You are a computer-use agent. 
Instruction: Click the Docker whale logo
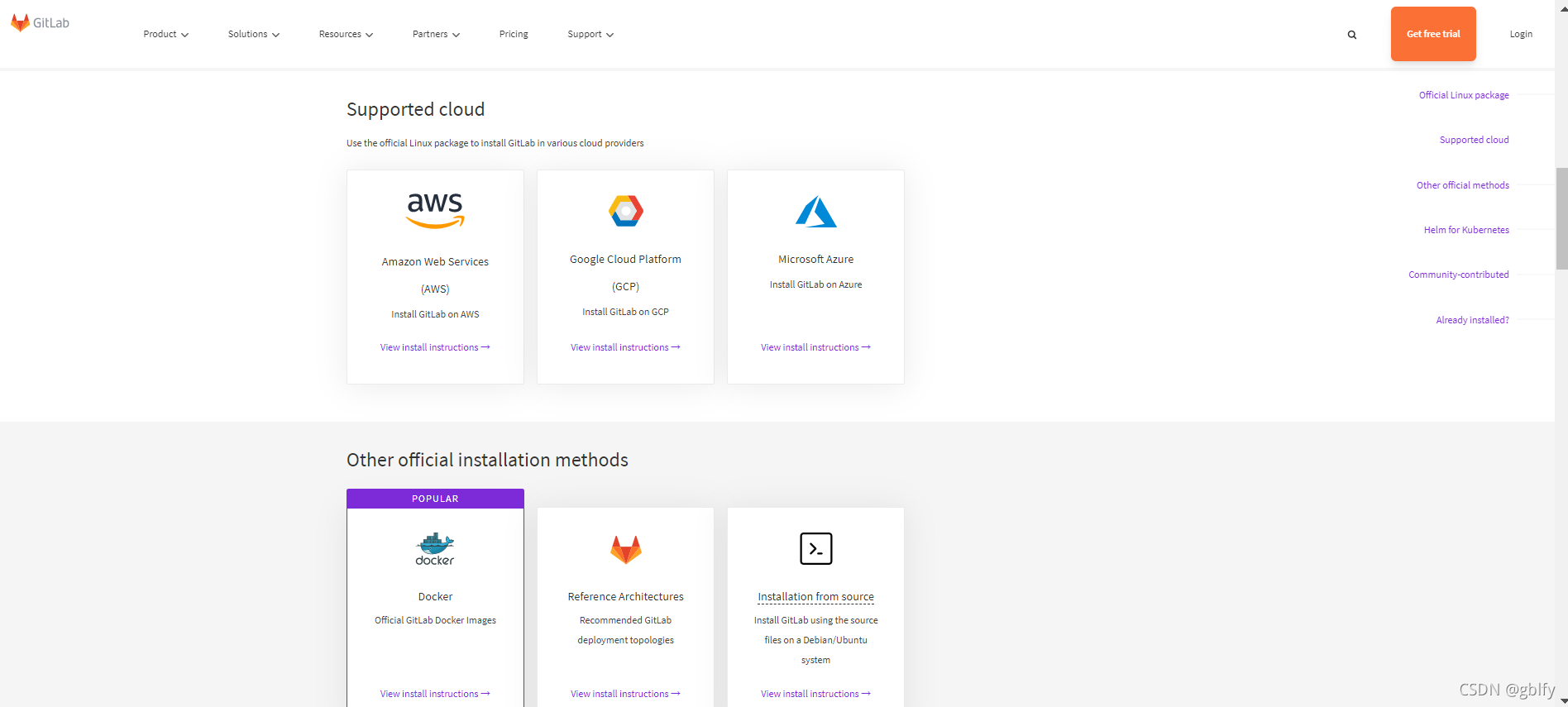click(x=435, y=549)
